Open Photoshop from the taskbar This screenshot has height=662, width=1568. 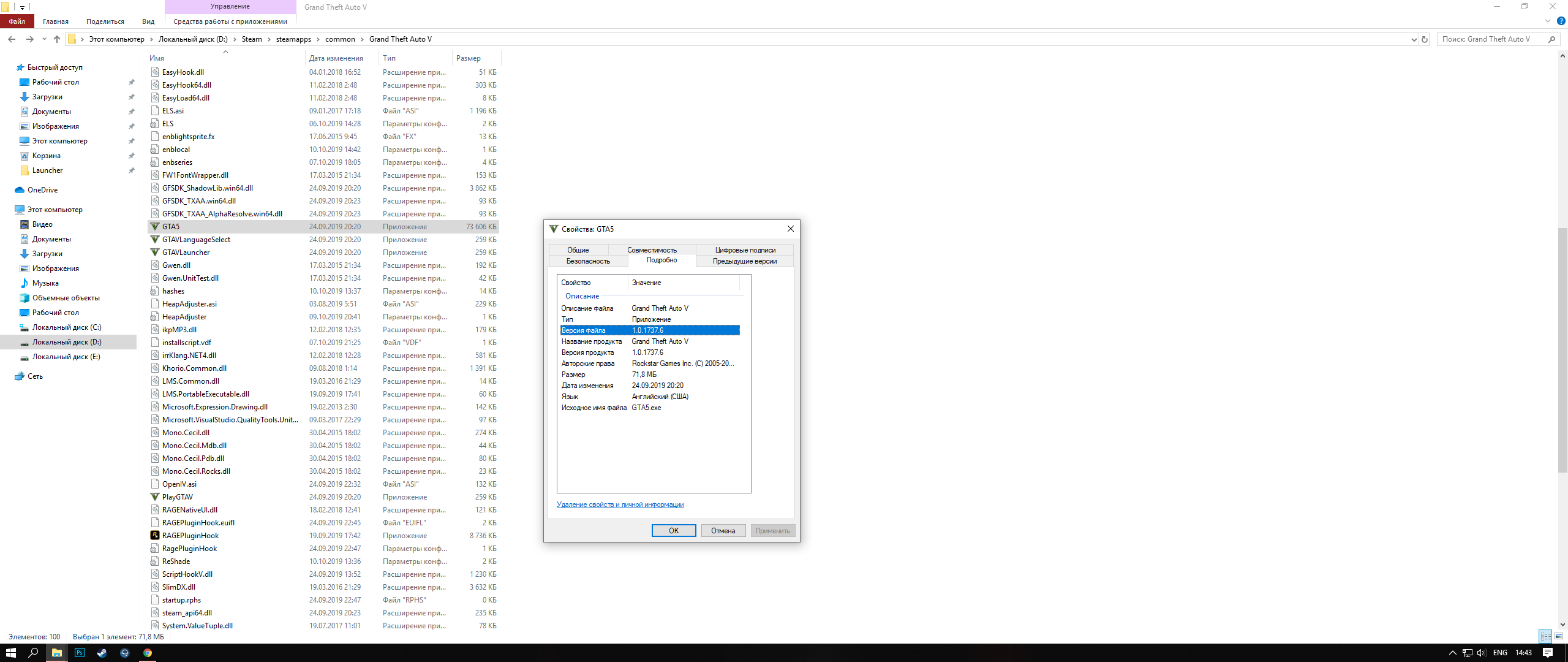click(x=80, y=653)
